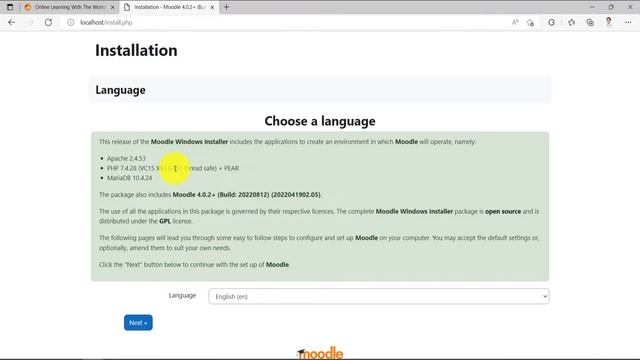This screenshot has height=360, width=640.
Task: Click the site information icon in address bar
Action: [71, 22]
